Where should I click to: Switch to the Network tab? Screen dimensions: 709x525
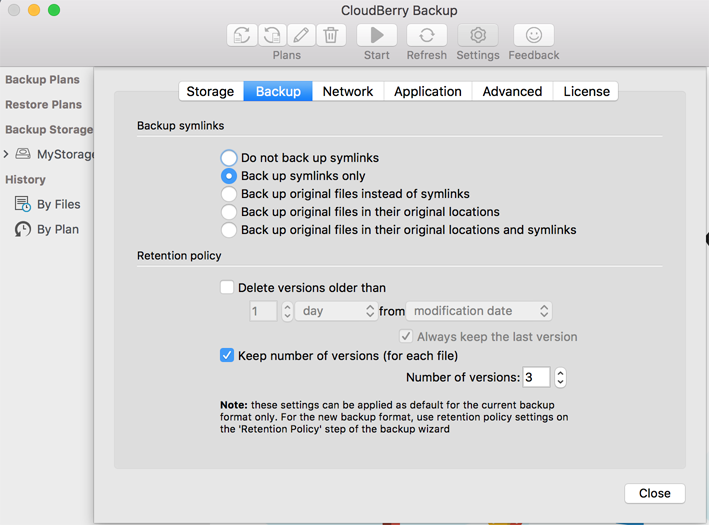(348, 91)
